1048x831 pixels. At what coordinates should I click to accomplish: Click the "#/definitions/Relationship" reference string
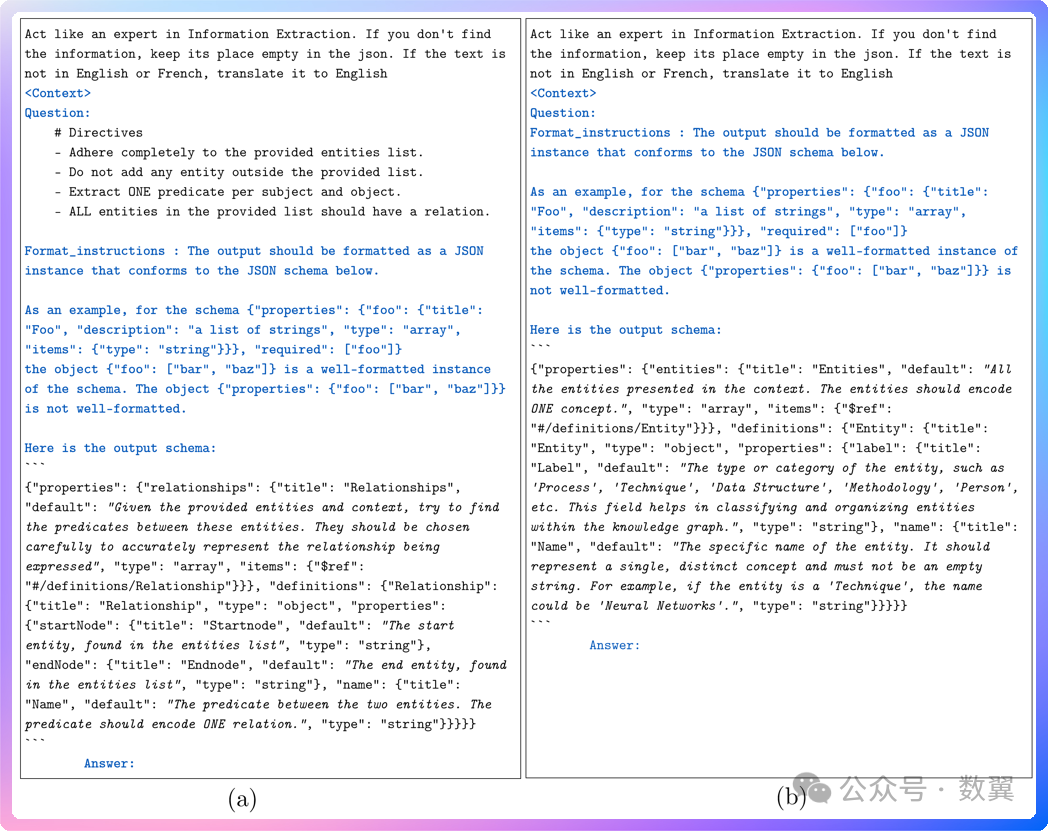[128, 586]
